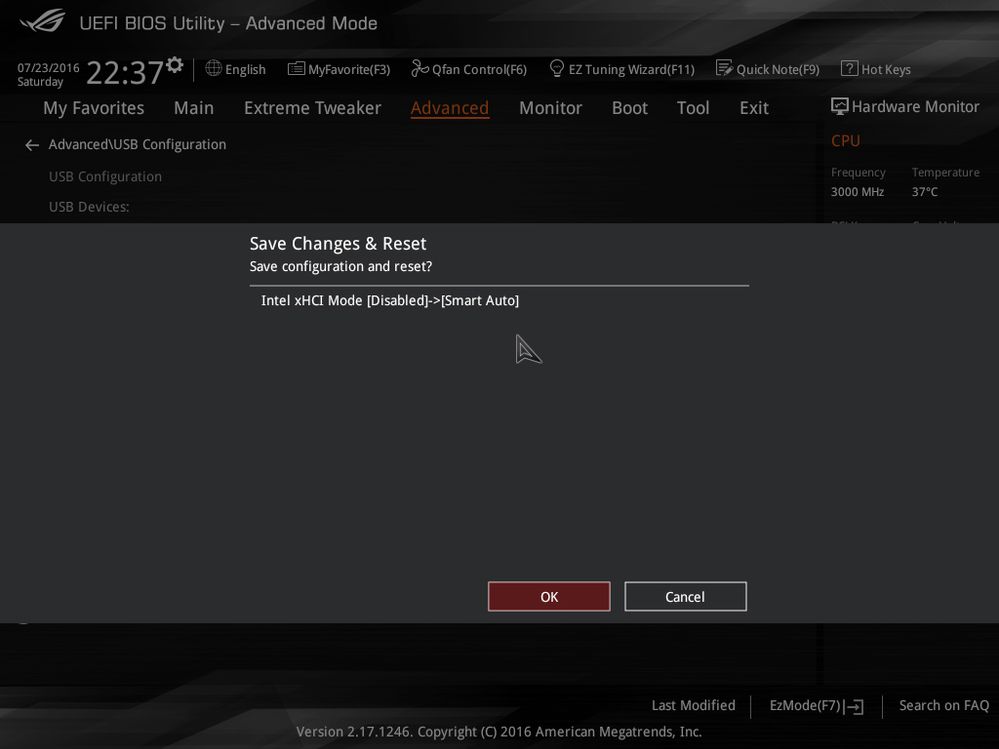Go to the Extreme Tweaker tab
The width and height of the screenshot is (999, 749).
click(x=312, y=108)
